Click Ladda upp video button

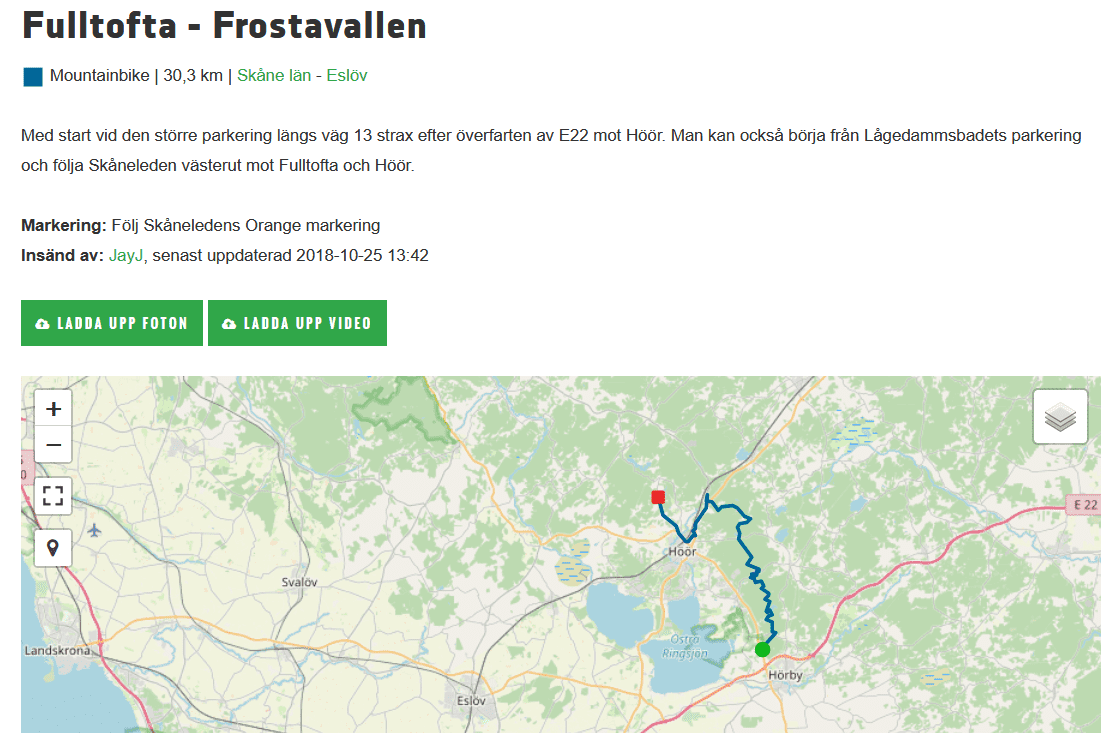pos(297,323)
